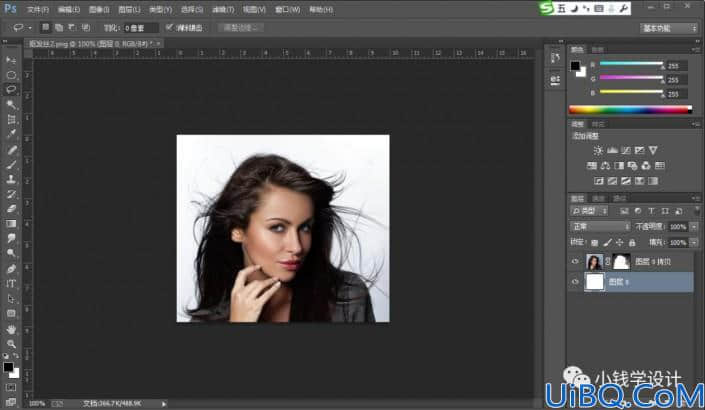The width and height of the screenshot is (705, 410).
Task: Select the Rectangle shape tool
Action: 11,313
